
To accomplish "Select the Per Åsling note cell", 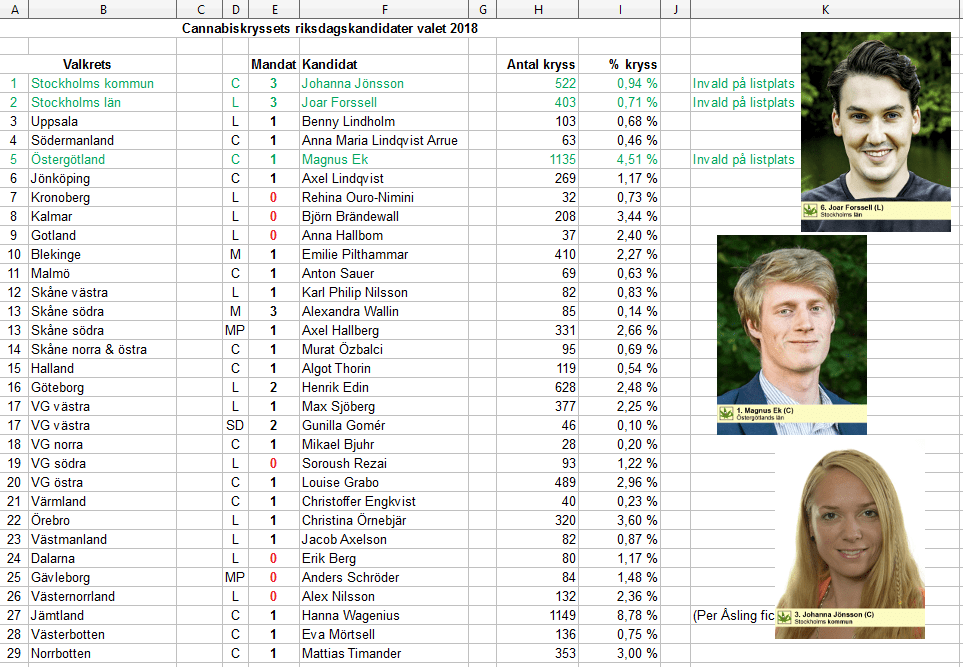I will pos(732,616).
